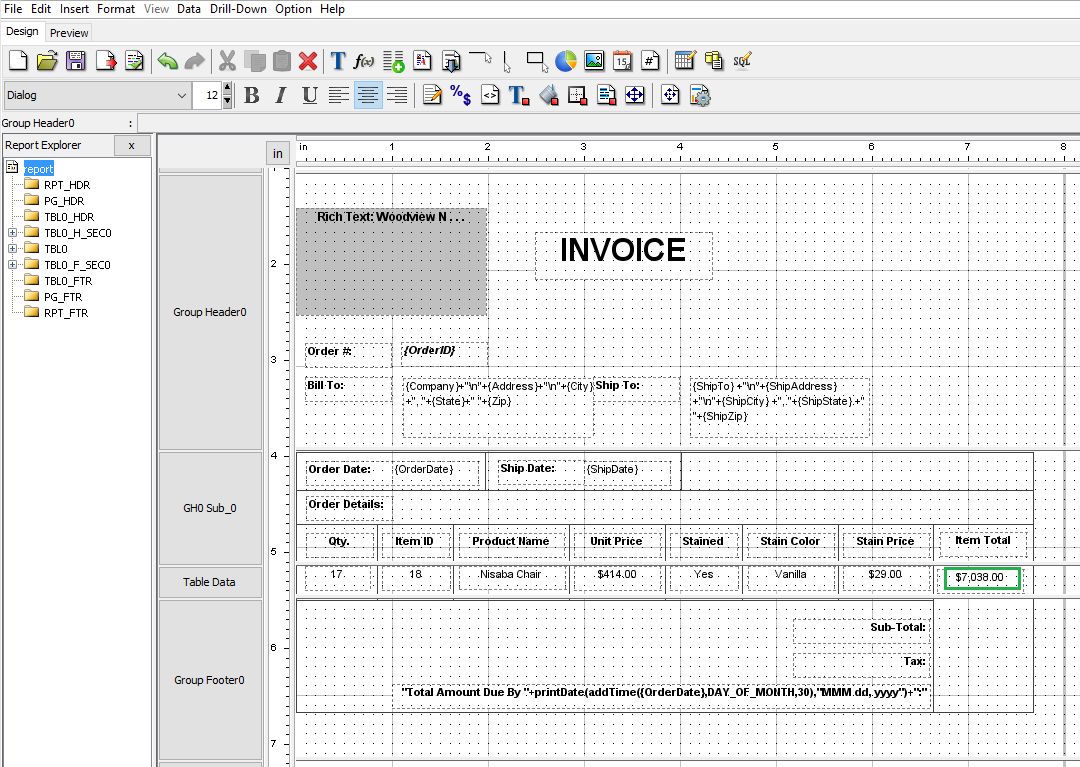Redo with the gray arrow icon
Image resolution: width=1080 pixels, height=767 pixels.
pos(195,61)
